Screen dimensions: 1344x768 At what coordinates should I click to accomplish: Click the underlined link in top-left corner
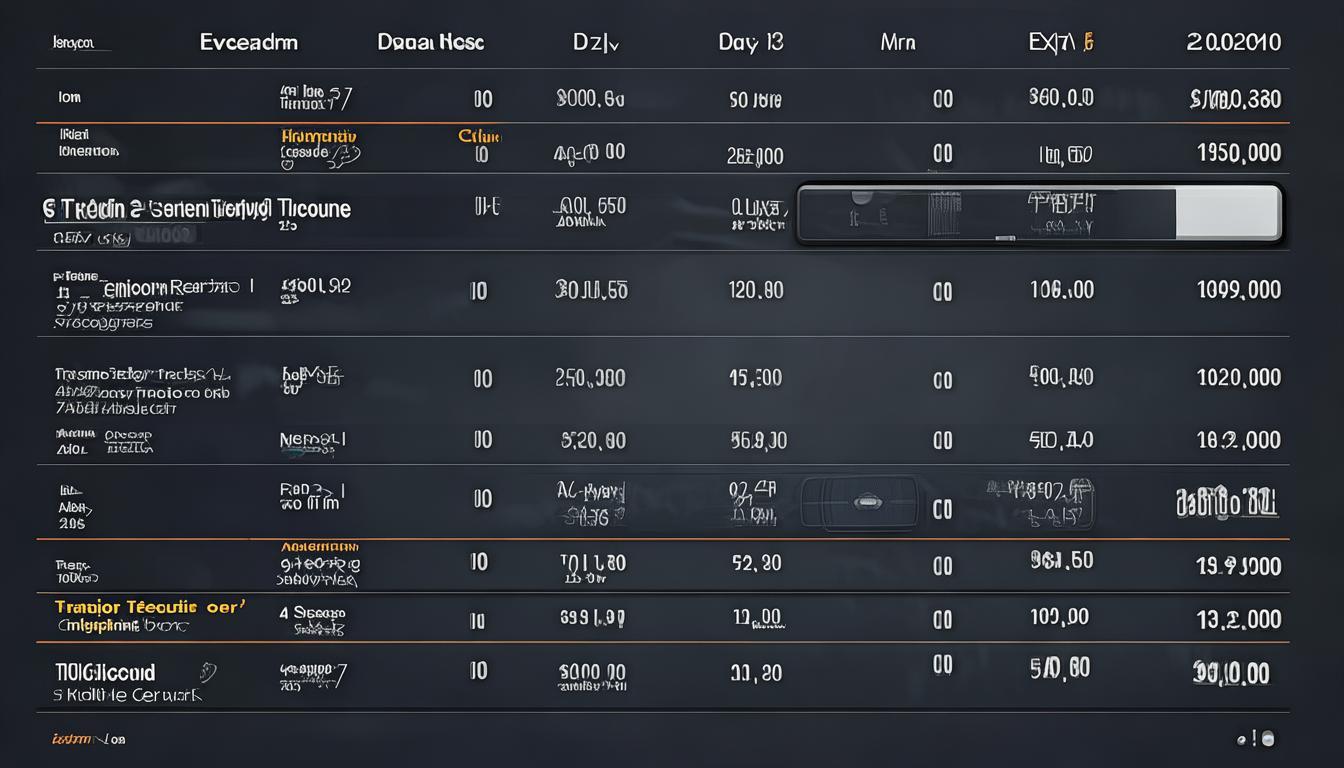[x=73, y=44]
